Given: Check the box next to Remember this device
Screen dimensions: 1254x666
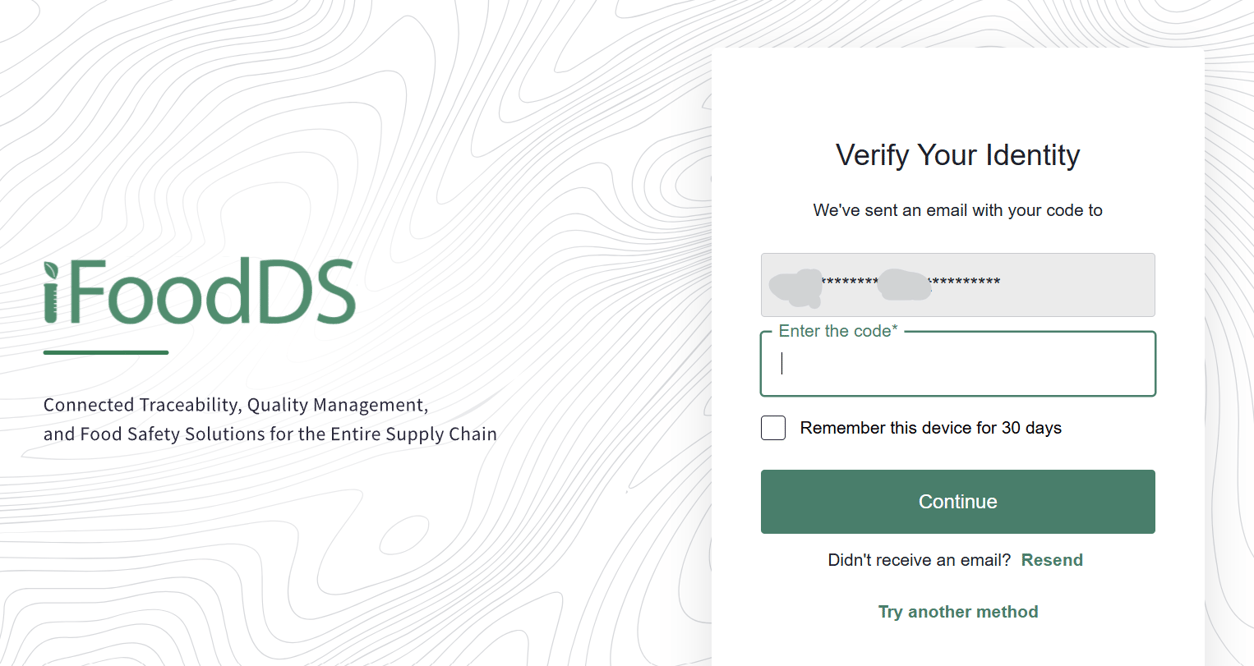Looking at the screenshot, I should (773, 427).
